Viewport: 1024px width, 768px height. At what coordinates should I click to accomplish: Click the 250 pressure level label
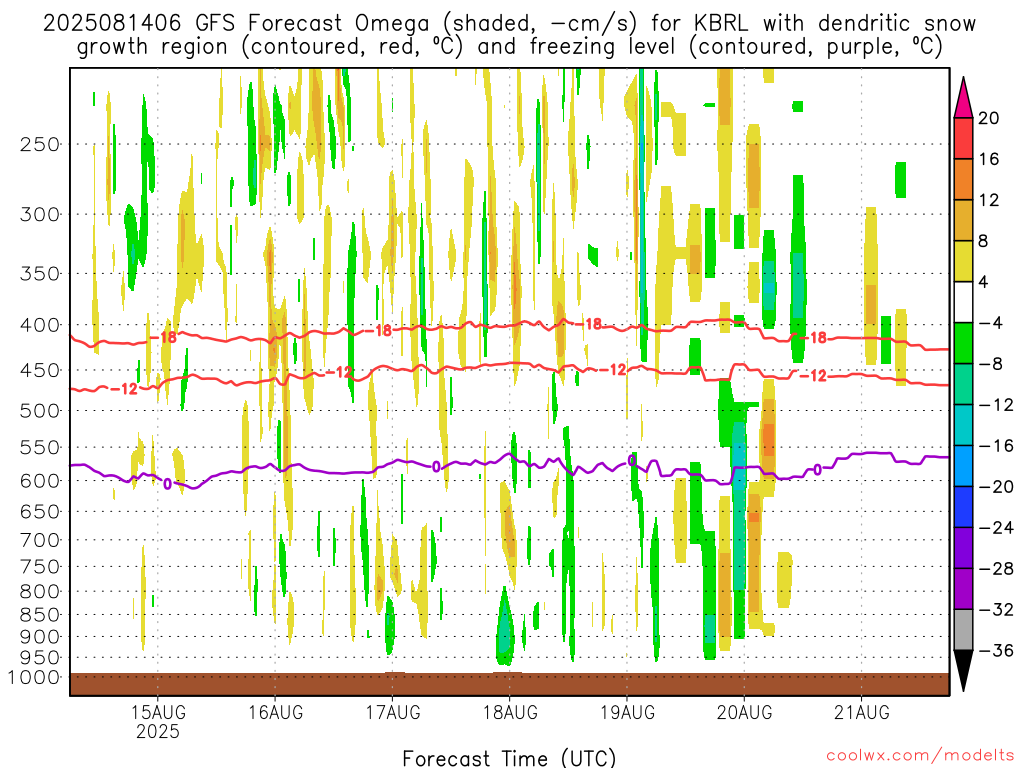coord(40,144)
